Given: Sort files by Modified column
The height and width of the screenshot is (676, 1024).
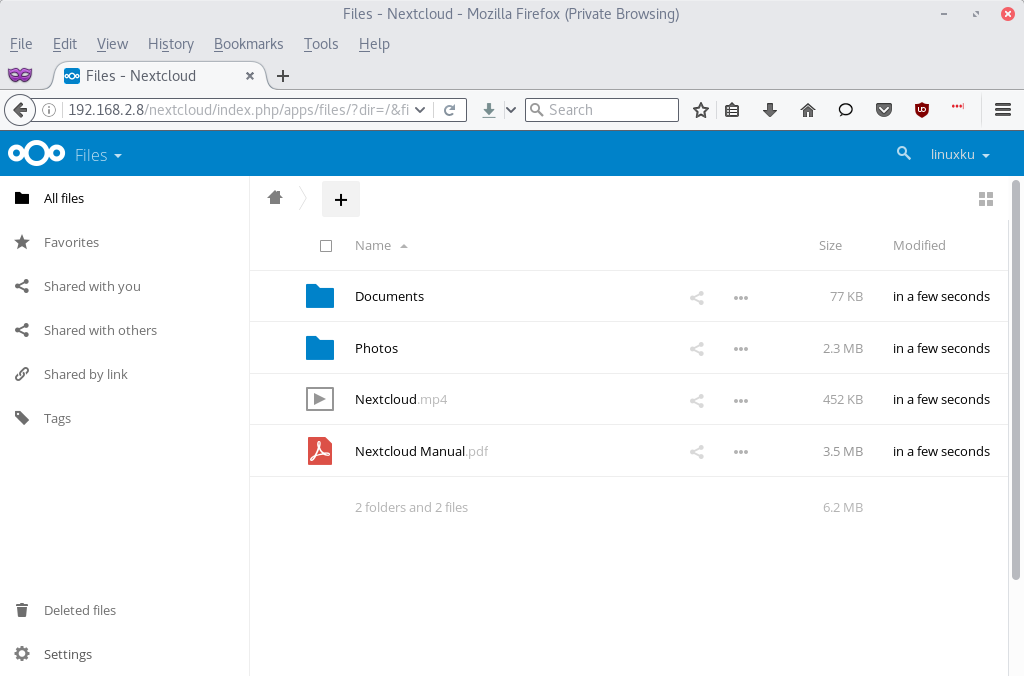Looking at the screenshot, I should [x=919, y=246].
